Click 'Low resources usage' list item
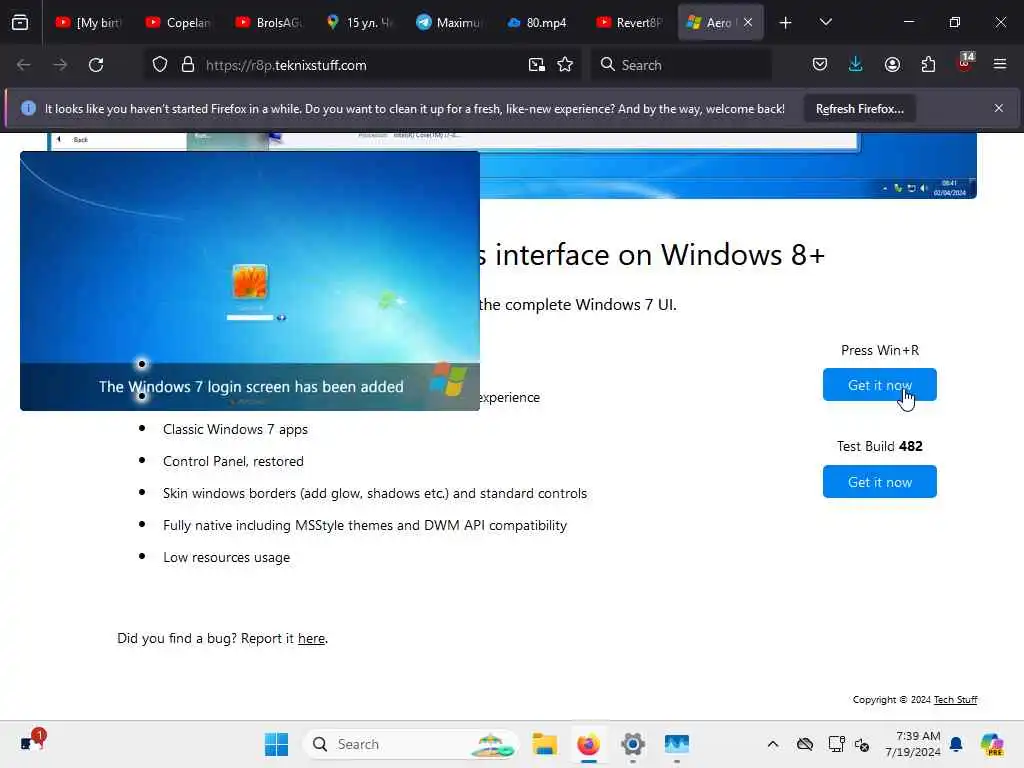The image size is (1024, 768). [x=227, y=557]
